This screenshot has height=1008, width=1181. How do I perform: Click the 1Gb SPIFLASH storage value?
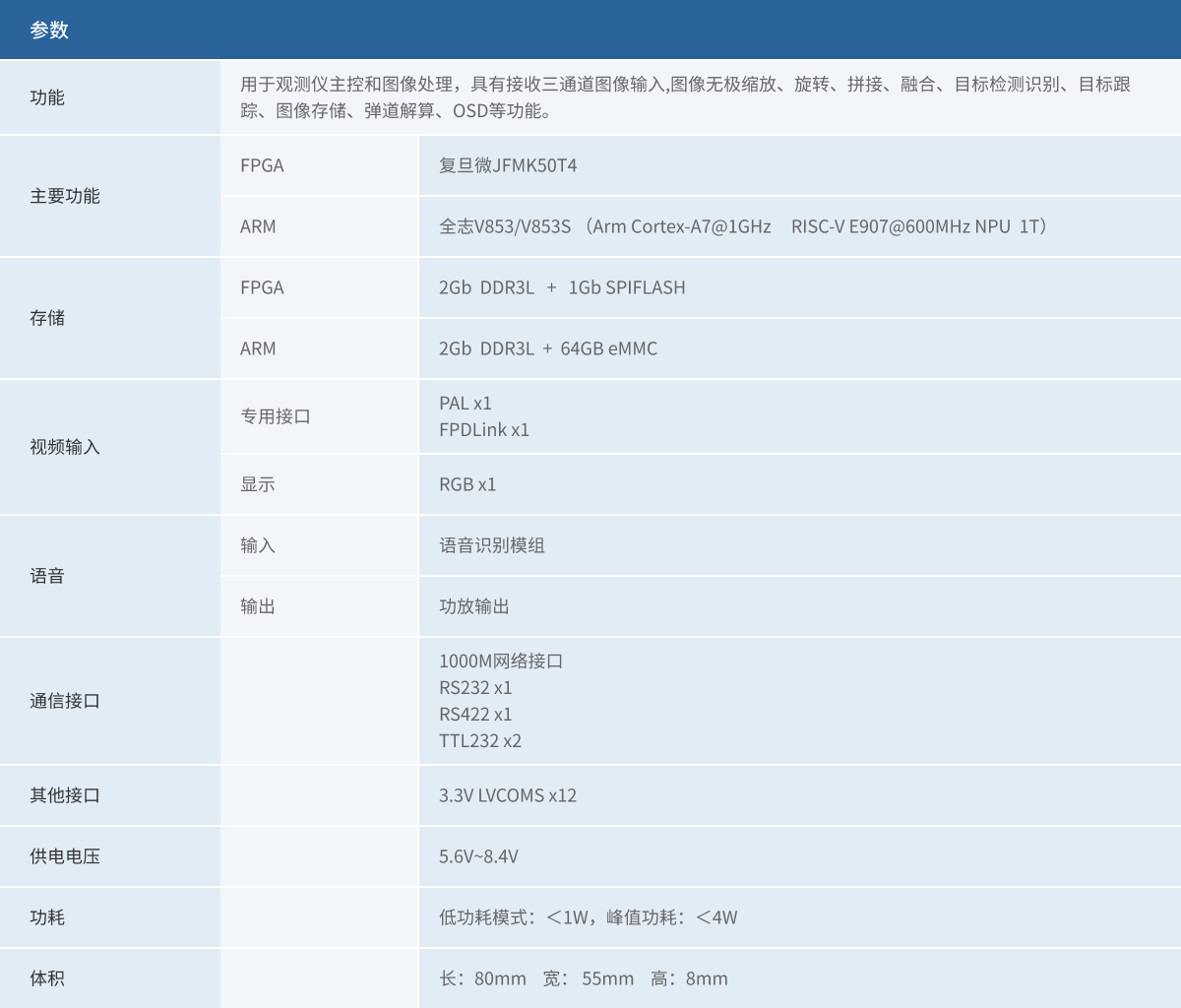click(627, 287)
